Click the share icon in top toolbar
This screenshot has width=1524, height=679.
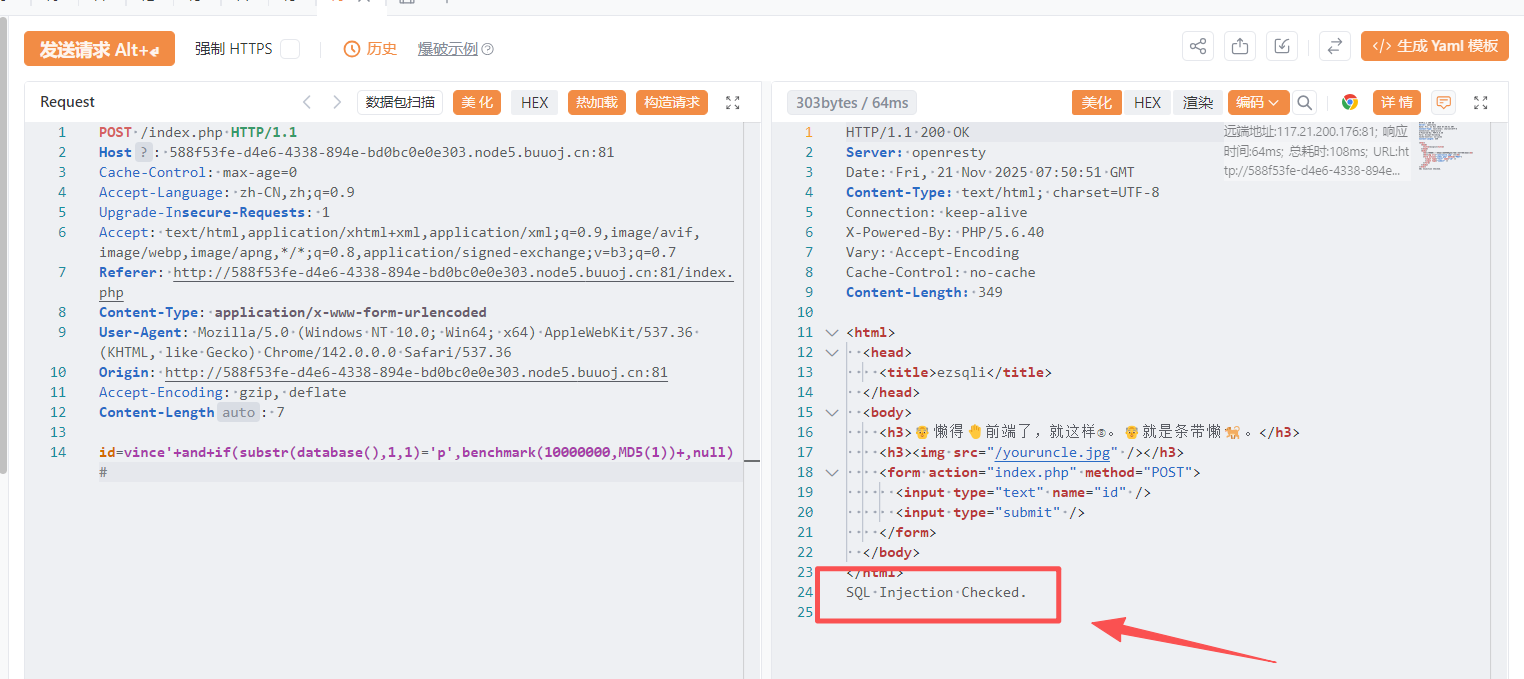[1198, 46]
